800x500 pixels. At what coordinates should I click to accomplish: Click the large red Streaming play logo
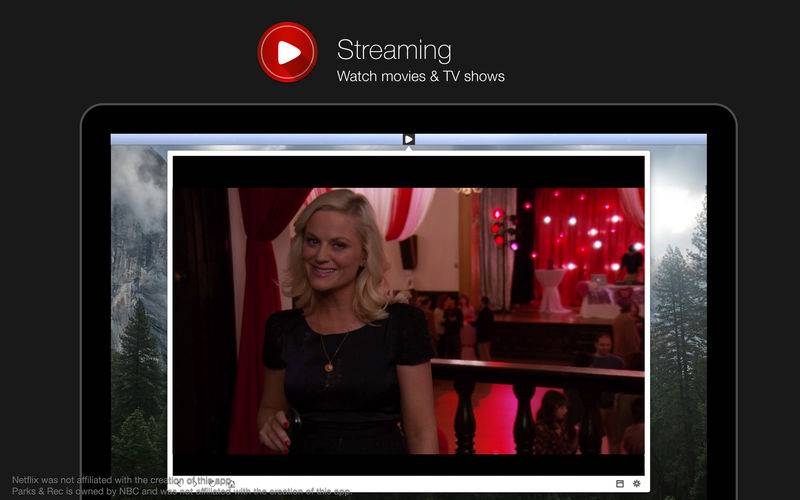click(x=287, y=52)
